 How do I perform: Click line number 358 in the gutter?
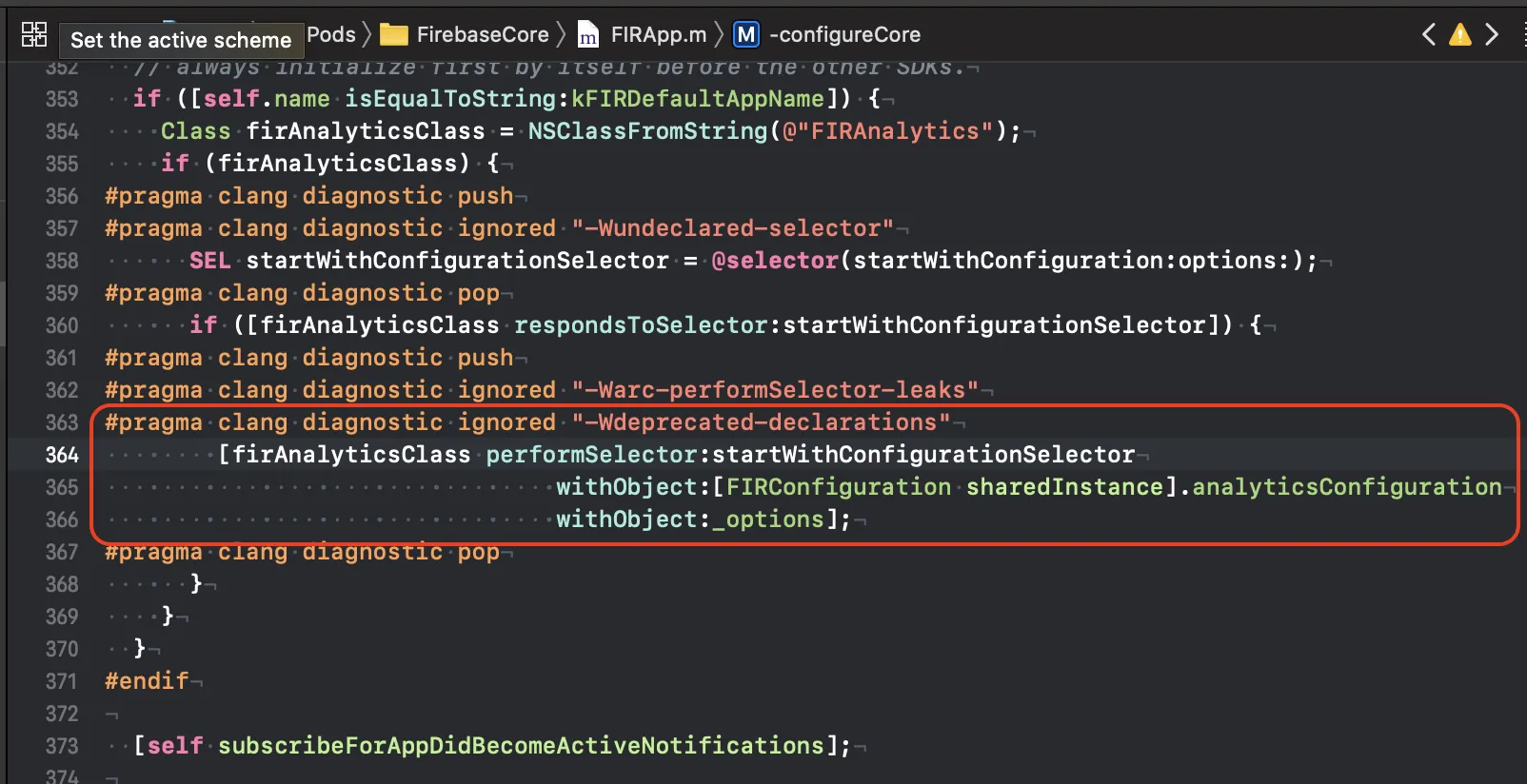click(62, 261)
